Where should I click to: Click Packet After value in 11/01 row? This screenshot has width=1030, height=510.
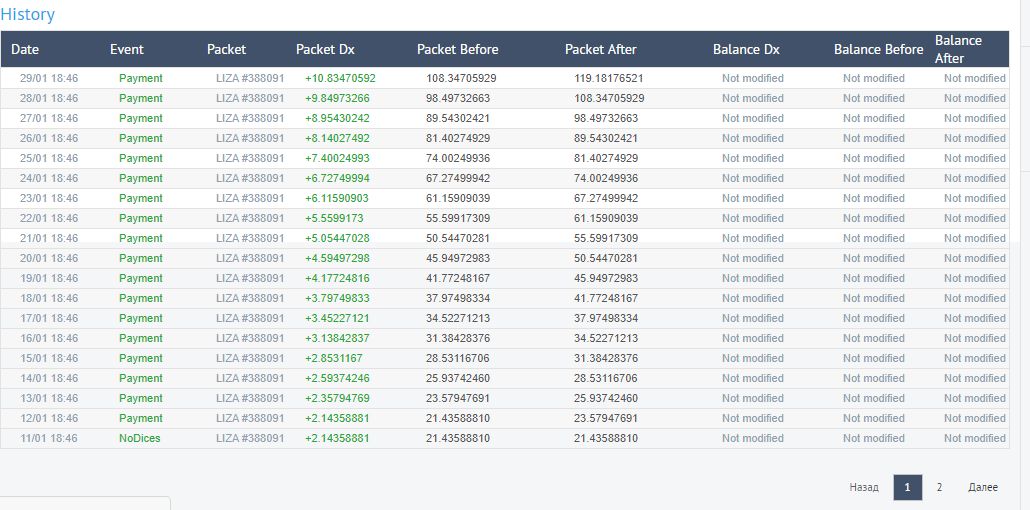coord(606,438)
